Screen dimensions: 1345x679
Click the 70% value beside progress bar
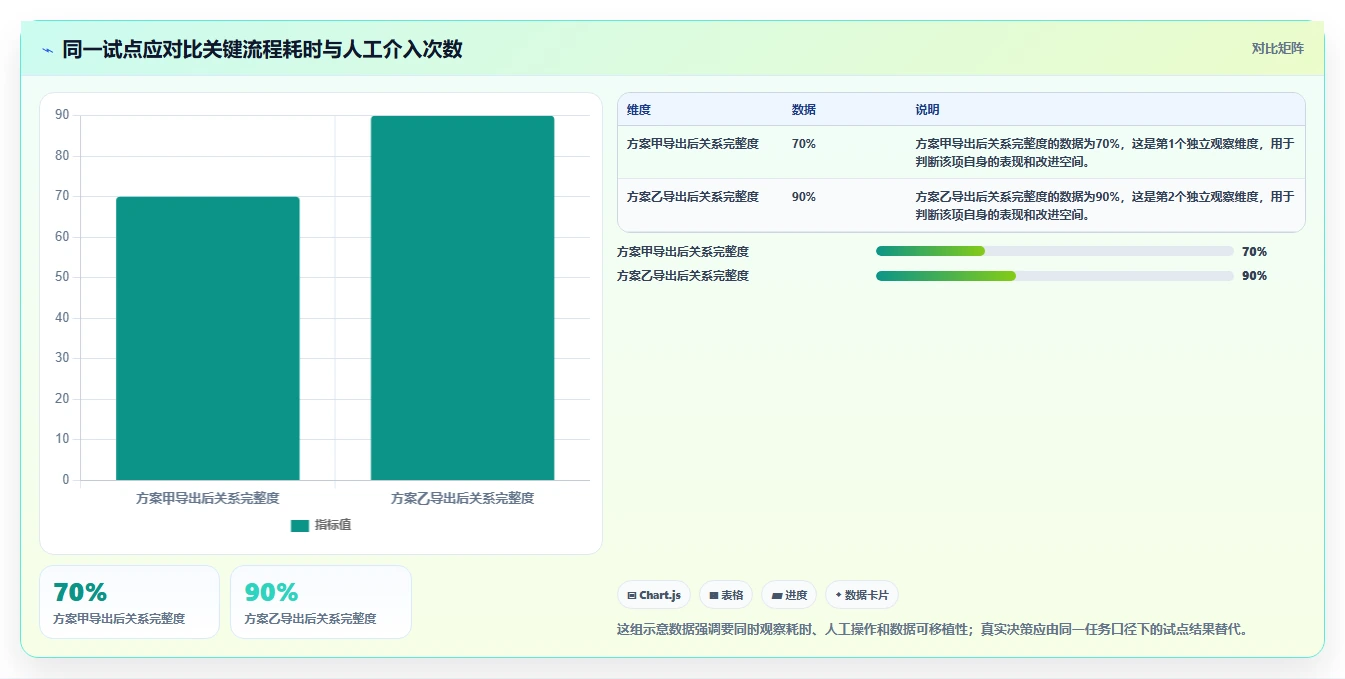1254,252
